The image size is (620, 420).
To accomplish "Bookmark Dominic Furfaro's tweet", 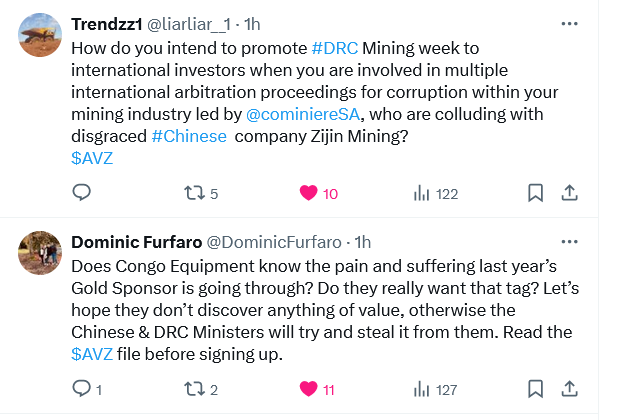I will click(x=535, y=389).
